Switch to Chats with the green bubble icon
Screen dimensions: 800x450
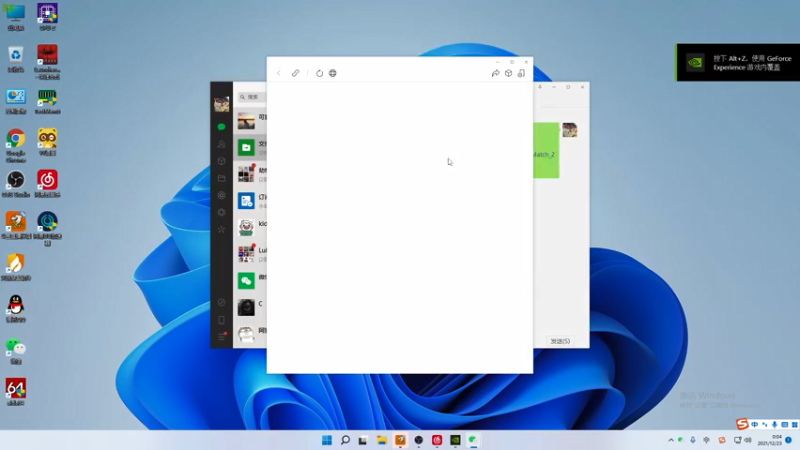click(221, 127)
